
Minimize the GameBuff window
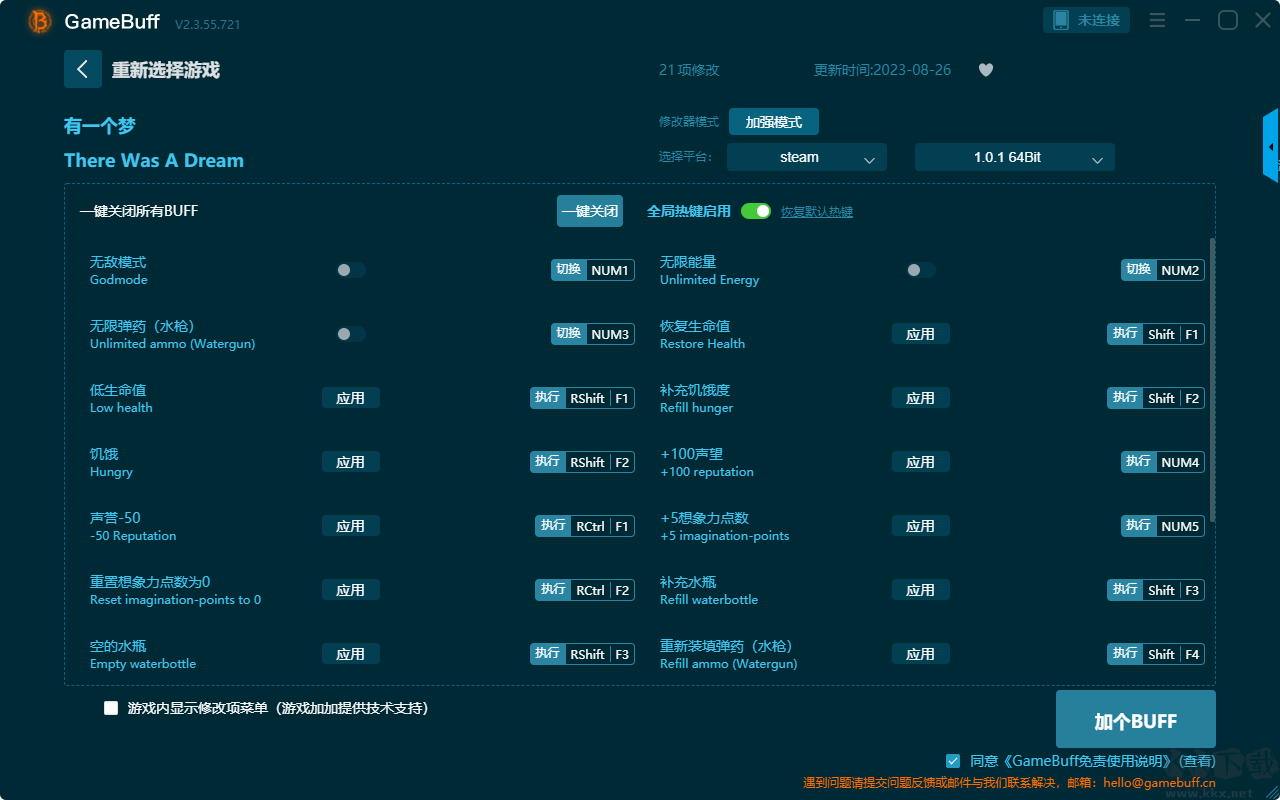[1192, 20]
